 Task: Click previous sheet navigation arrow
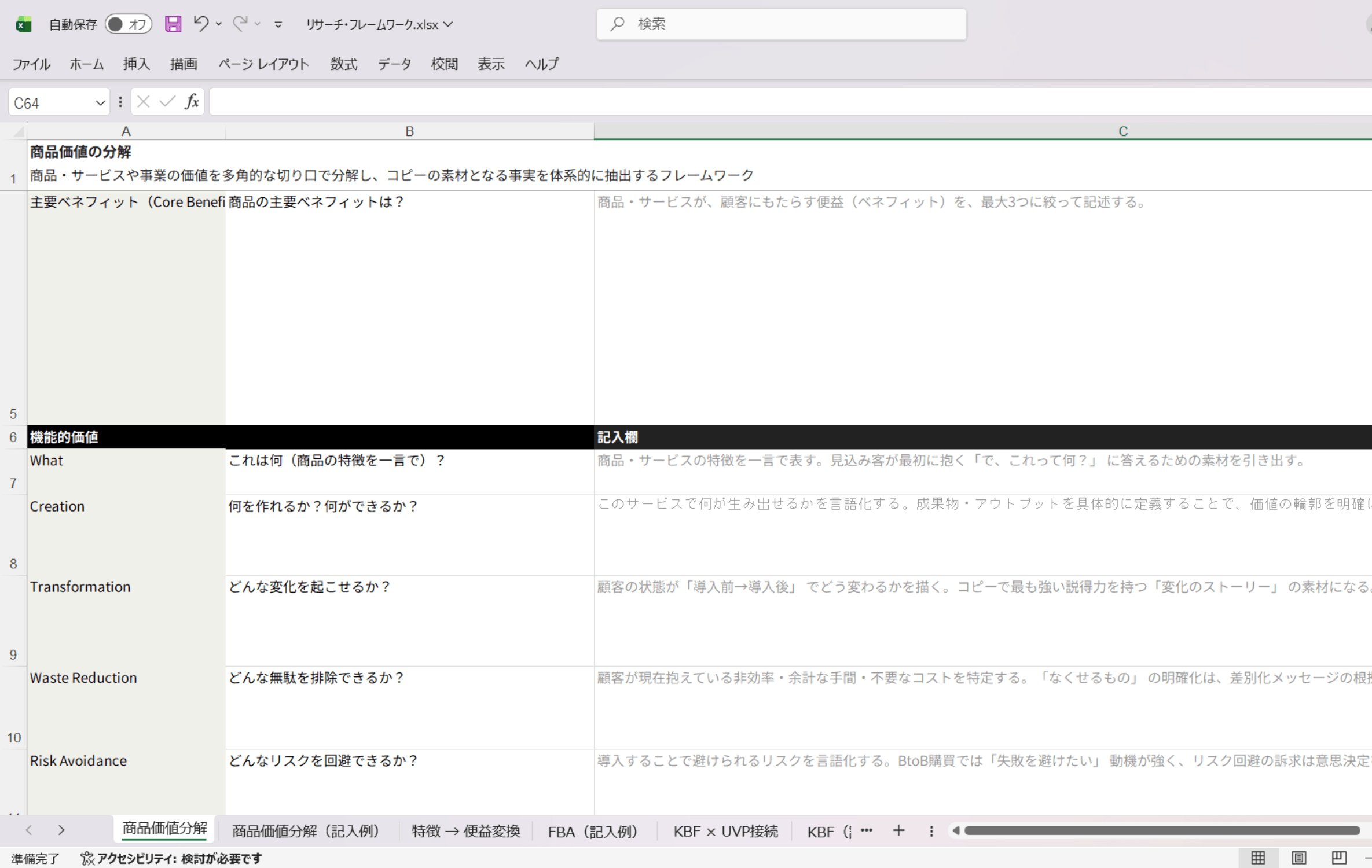coord(28,830)
